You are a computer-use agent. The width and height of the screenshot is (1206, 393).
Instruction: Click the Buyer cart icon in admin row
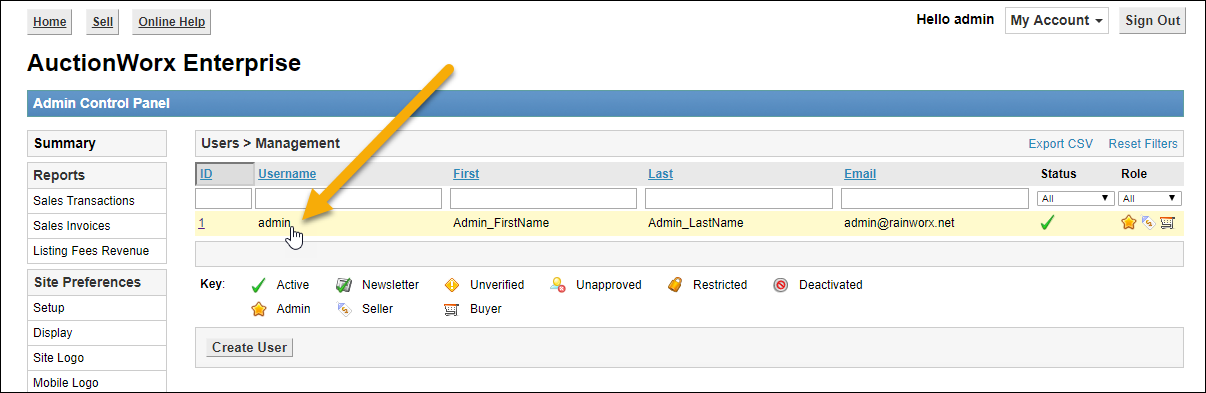point(1166,223)
